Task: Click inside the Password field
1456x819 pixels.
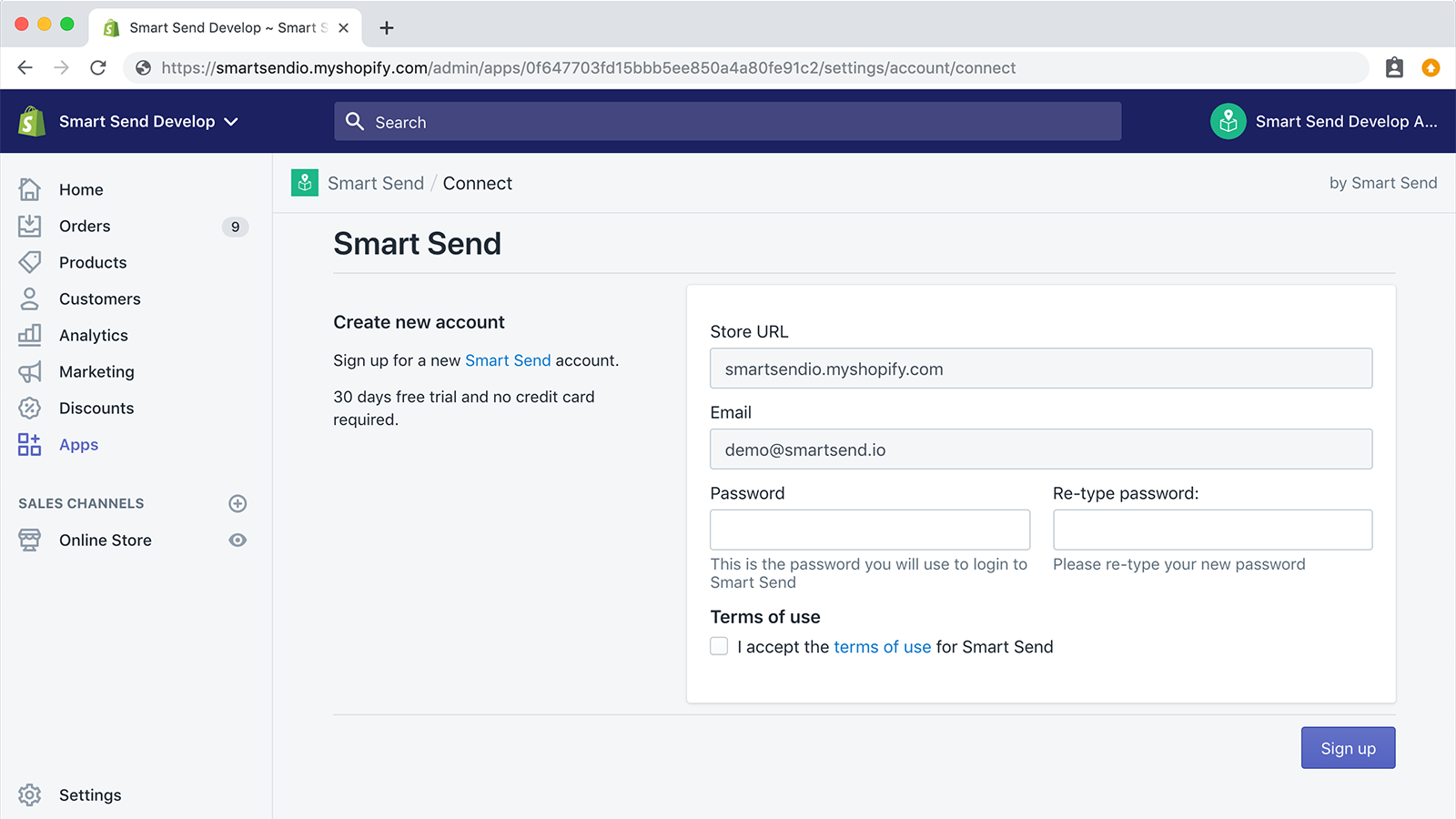Action: coord(870,529)
